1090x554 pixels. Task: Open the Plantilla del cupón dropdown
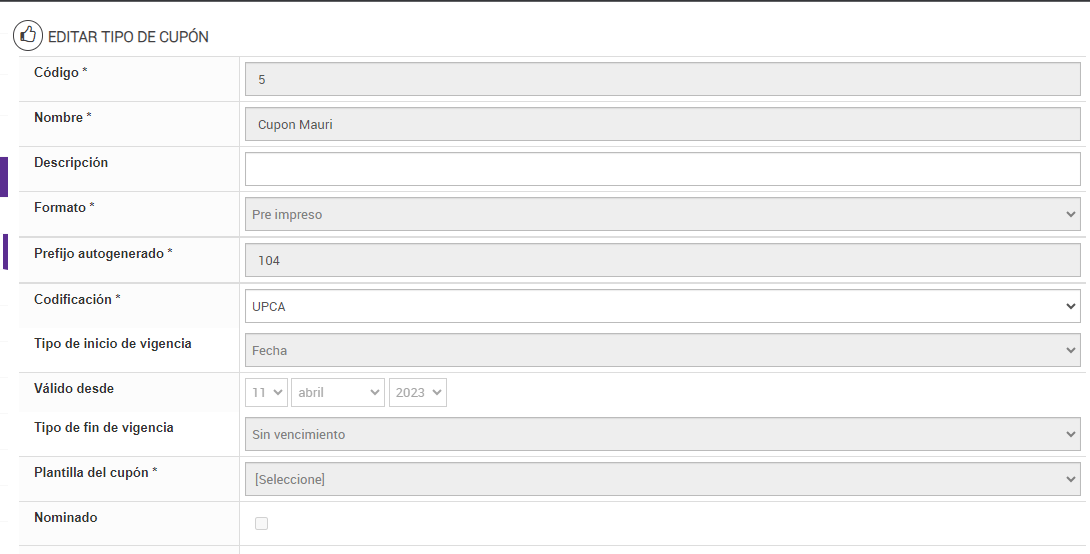pos(662,479)
